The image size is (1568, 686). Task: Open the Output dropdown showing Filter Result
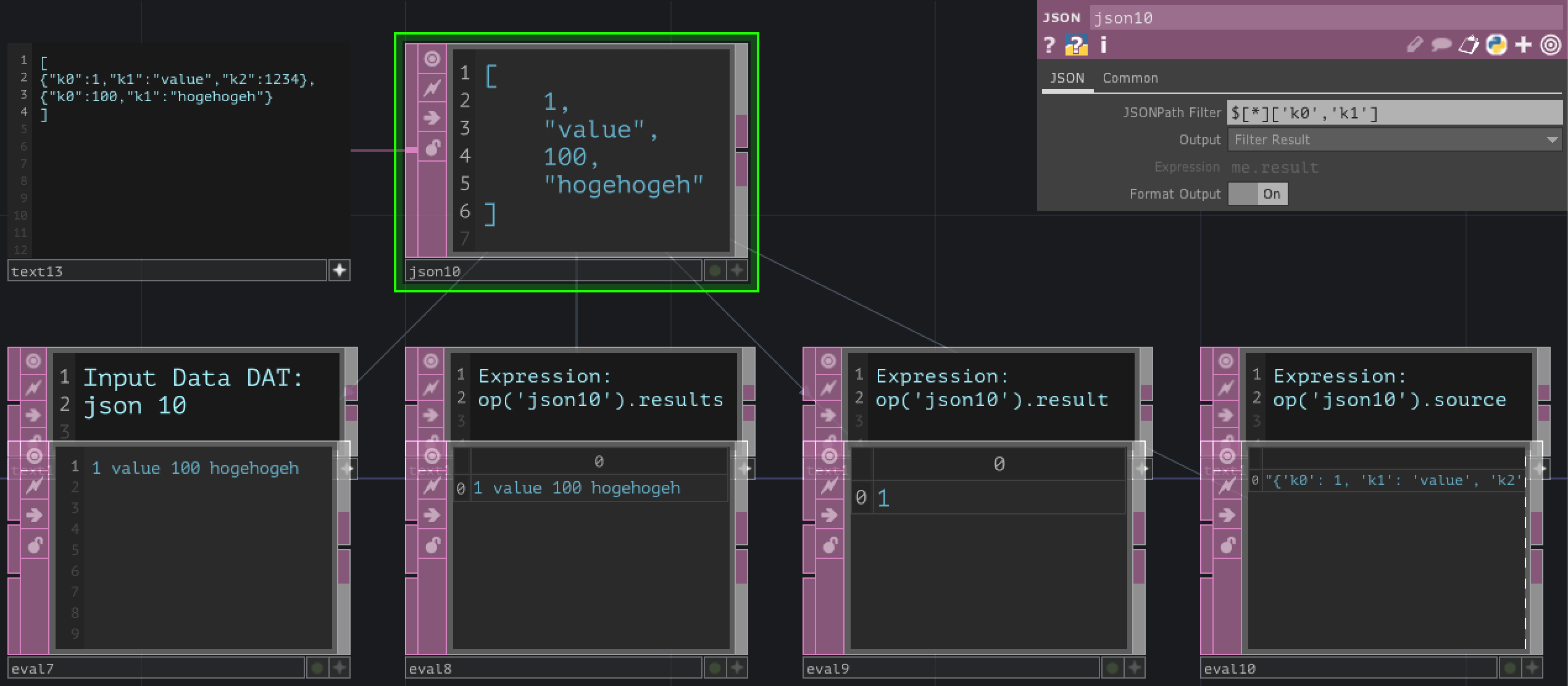1394,140
